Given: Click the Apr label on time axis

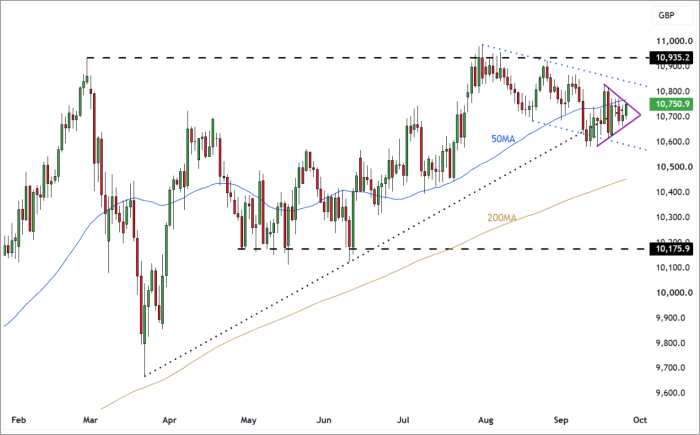Looking at the screenshot, I should pos(170,420).
